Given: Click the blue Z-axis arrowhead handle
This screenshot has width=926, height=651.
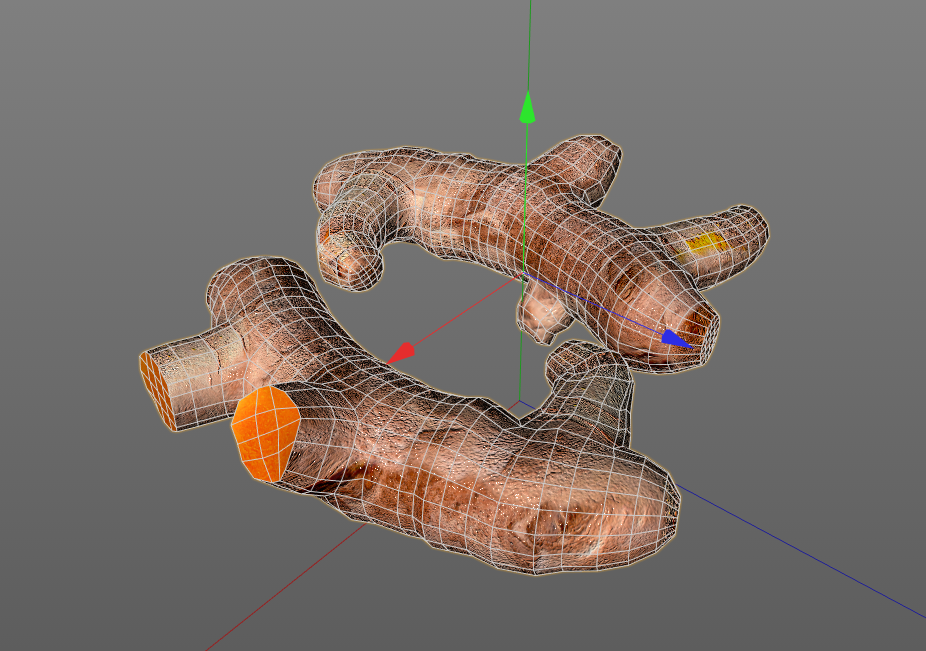Looking at the screenshot, I should [x=677, y=339].
